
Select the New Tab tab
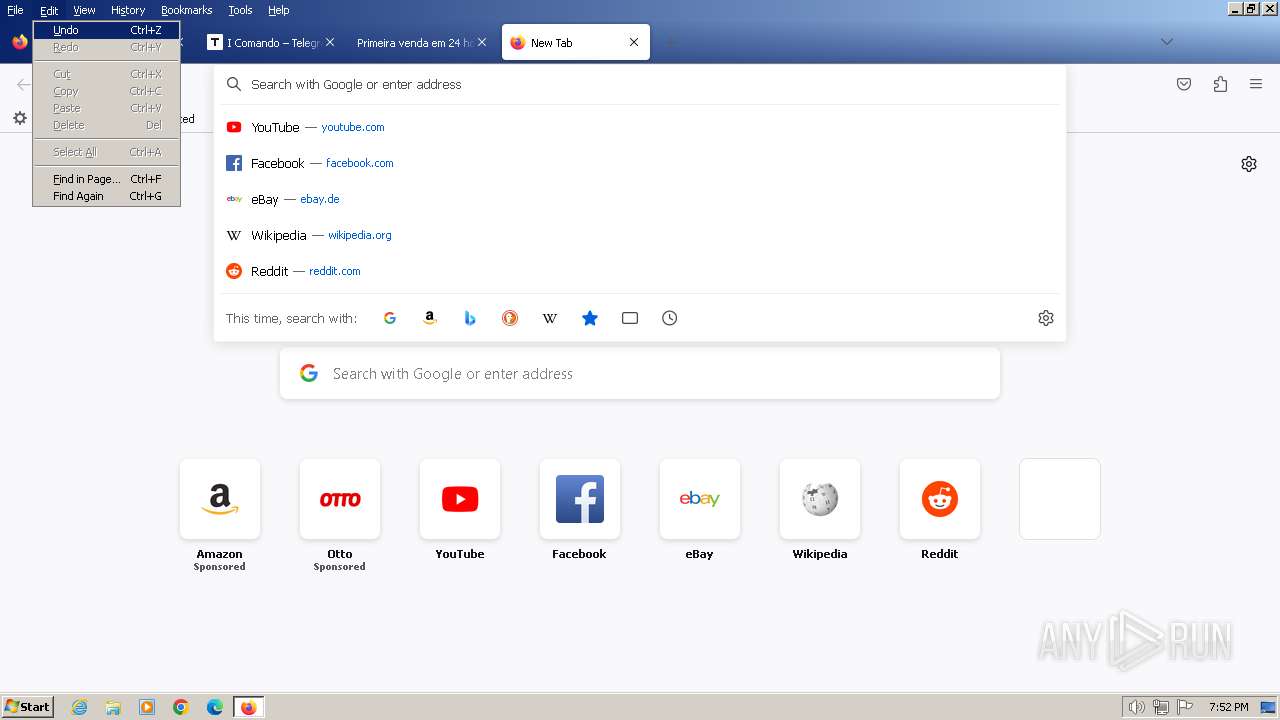(x=575, y=42)
